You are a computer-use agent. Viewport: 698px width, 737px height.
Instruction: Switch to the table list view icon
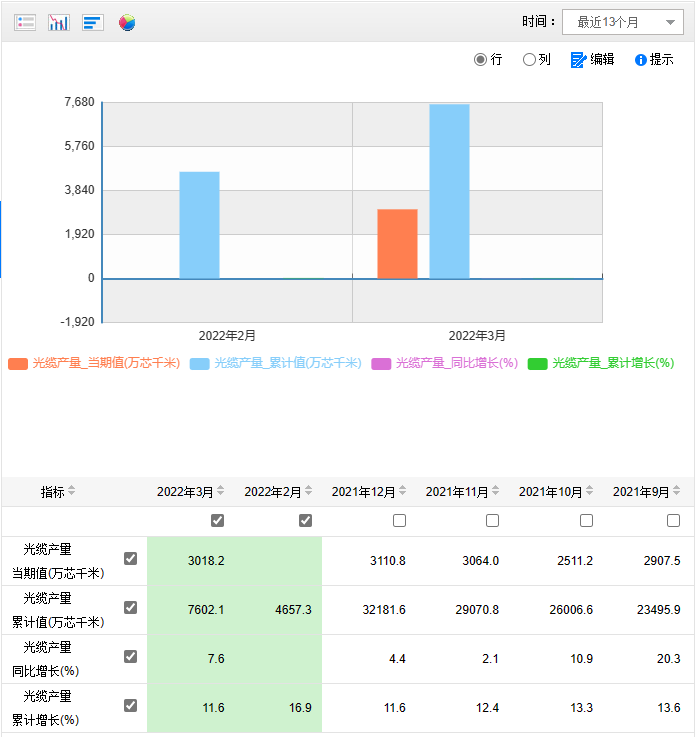[x=25, y=22]
